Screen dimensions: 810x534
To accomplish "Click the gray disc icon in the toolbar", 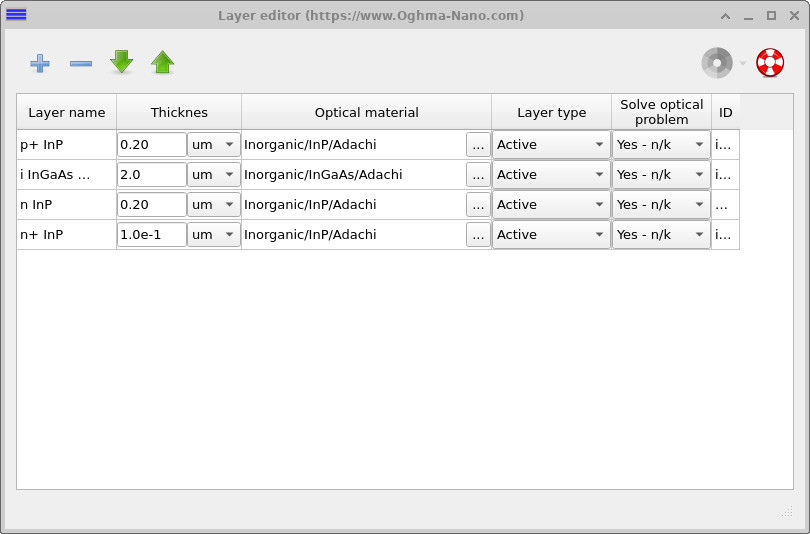I will pyautogui.click(x=717, y=63).
